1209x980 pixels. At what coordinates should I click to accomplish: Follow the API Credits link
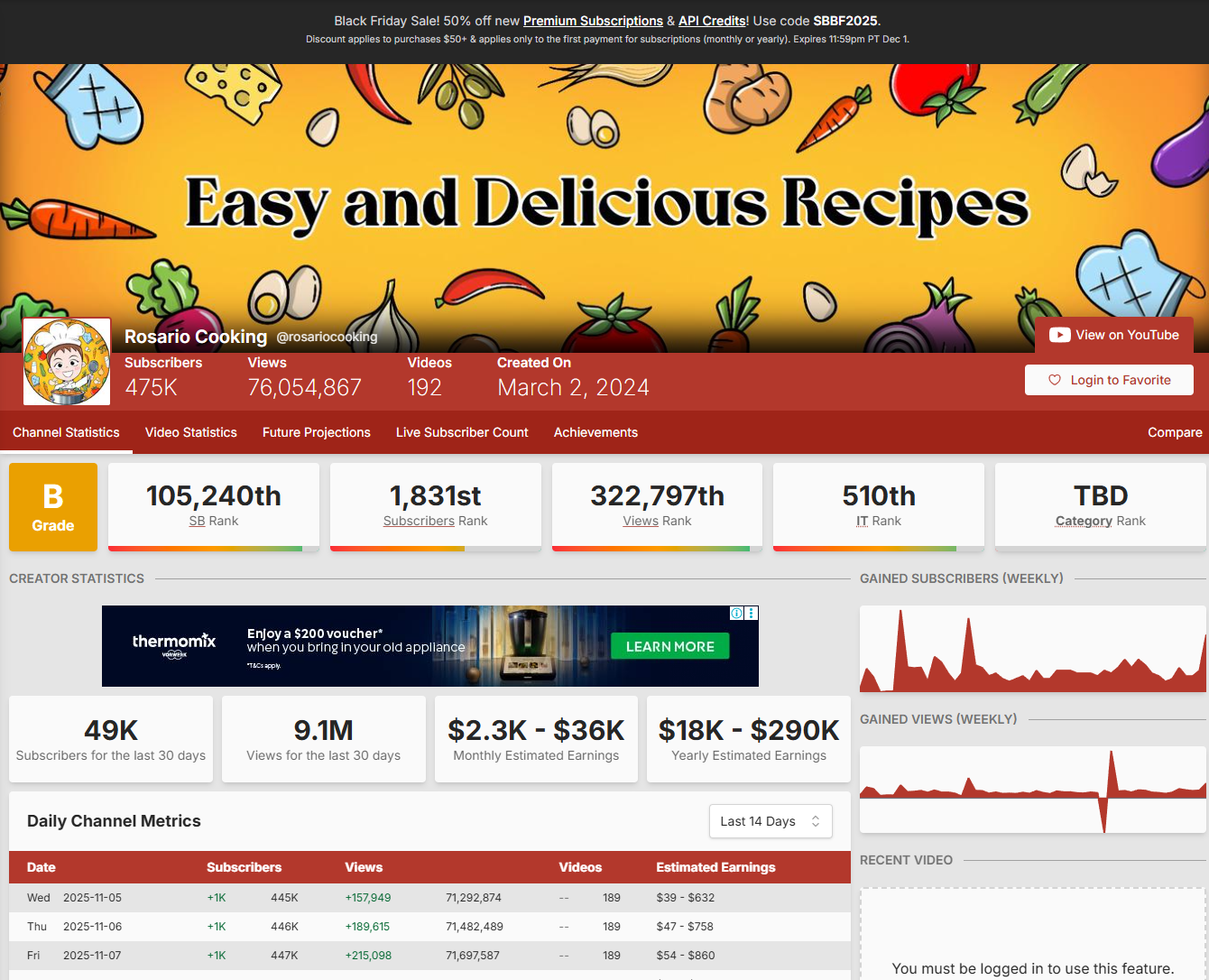click(712, 21)
